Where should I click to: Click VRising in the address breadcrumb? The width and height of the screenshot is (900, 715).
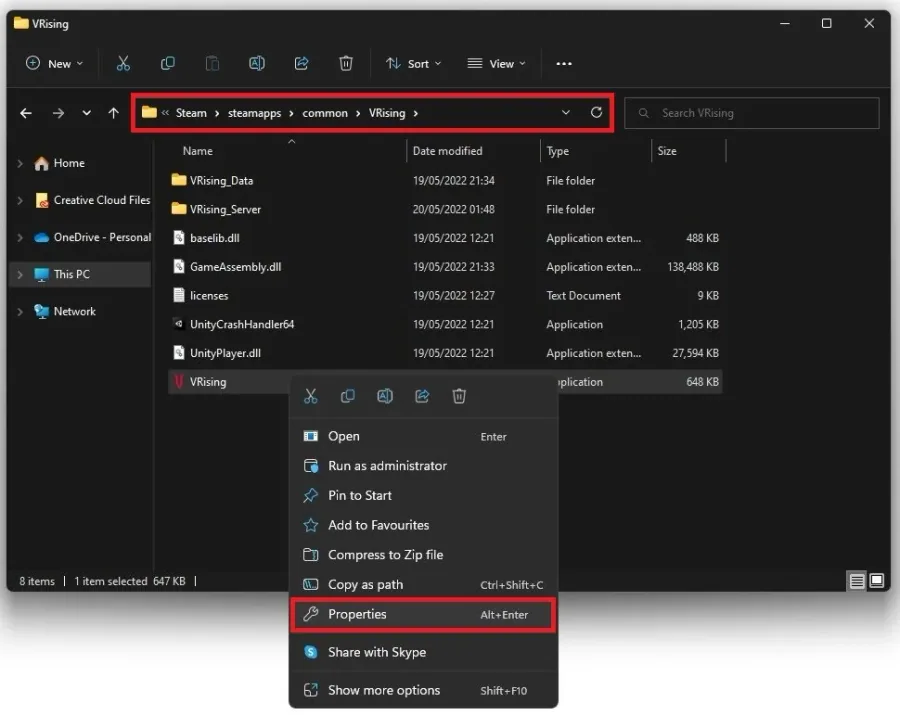(x=387, y=113)
